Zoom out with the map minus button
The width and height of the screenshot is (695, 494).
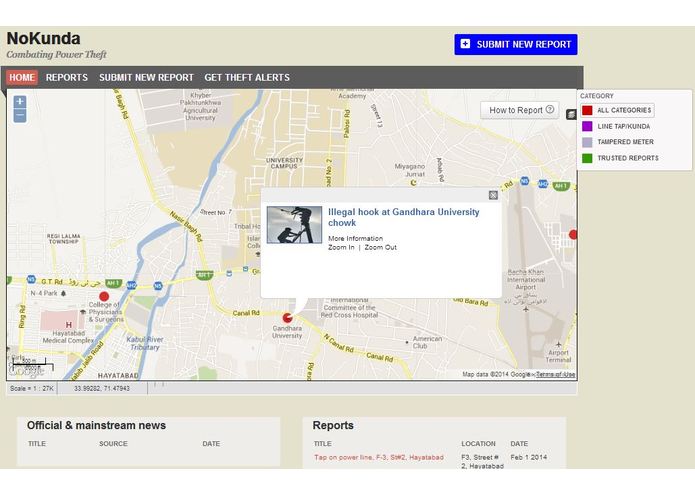pos(20,116)
